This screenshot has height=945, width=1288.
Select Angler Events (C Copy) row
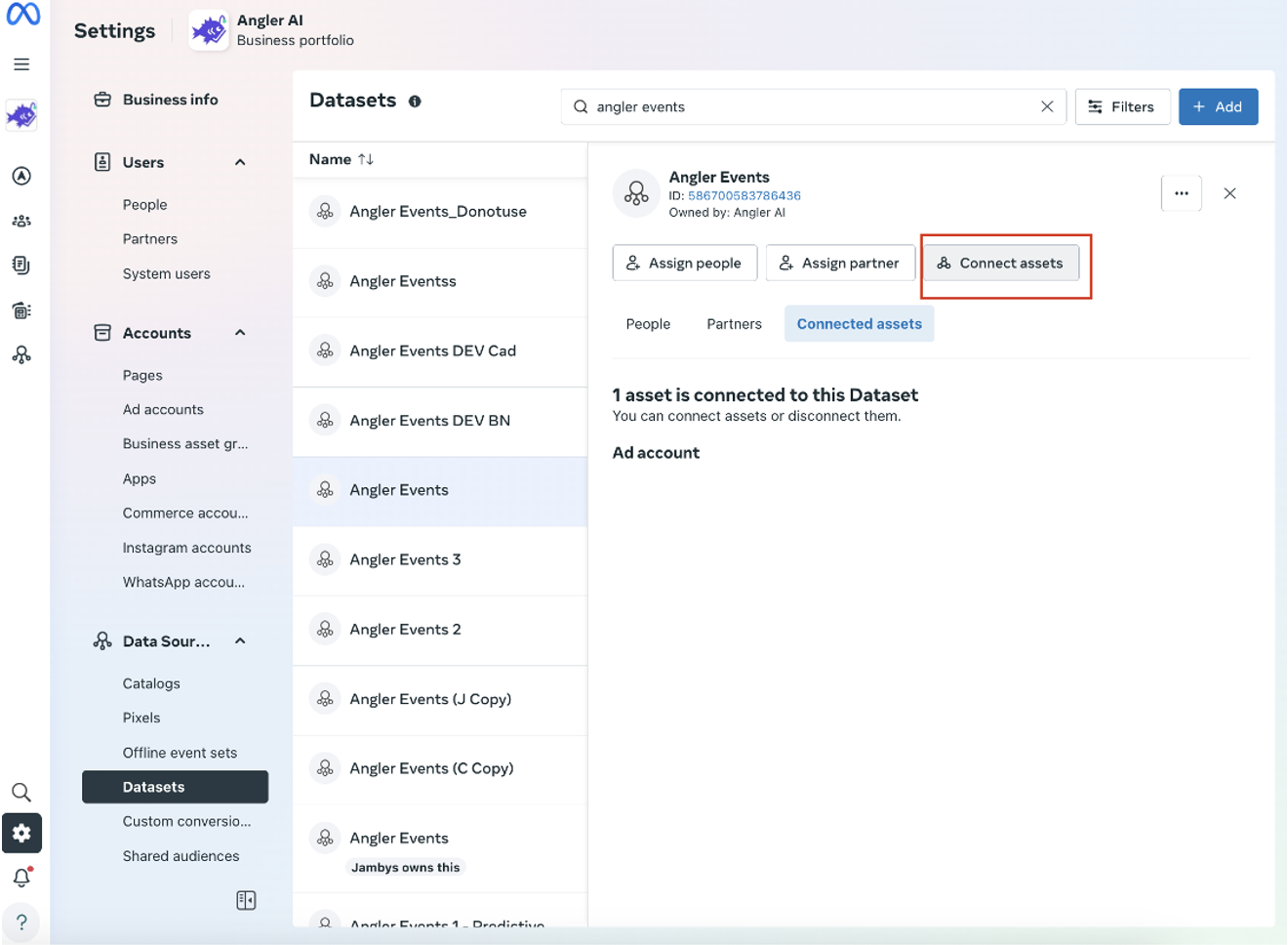click(440, 769)
